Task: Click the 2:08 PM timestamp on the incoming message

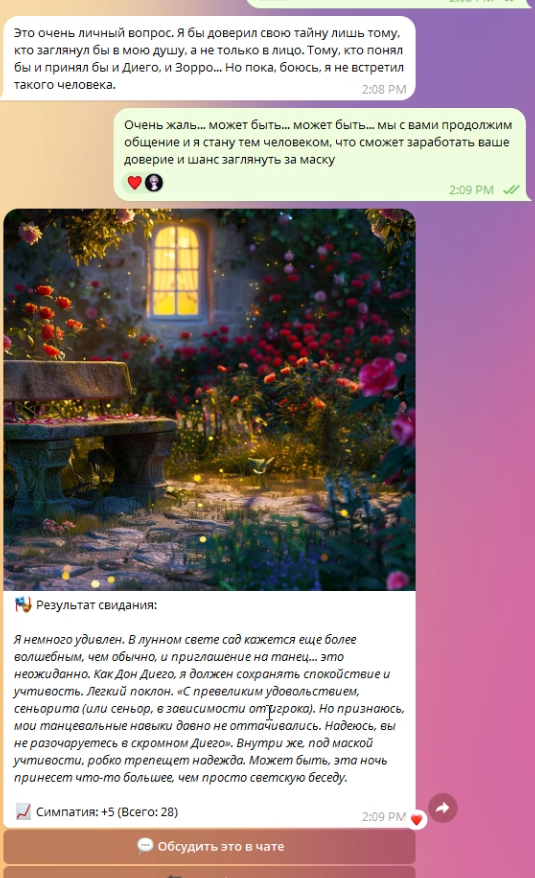Action: tap(384, 90)
